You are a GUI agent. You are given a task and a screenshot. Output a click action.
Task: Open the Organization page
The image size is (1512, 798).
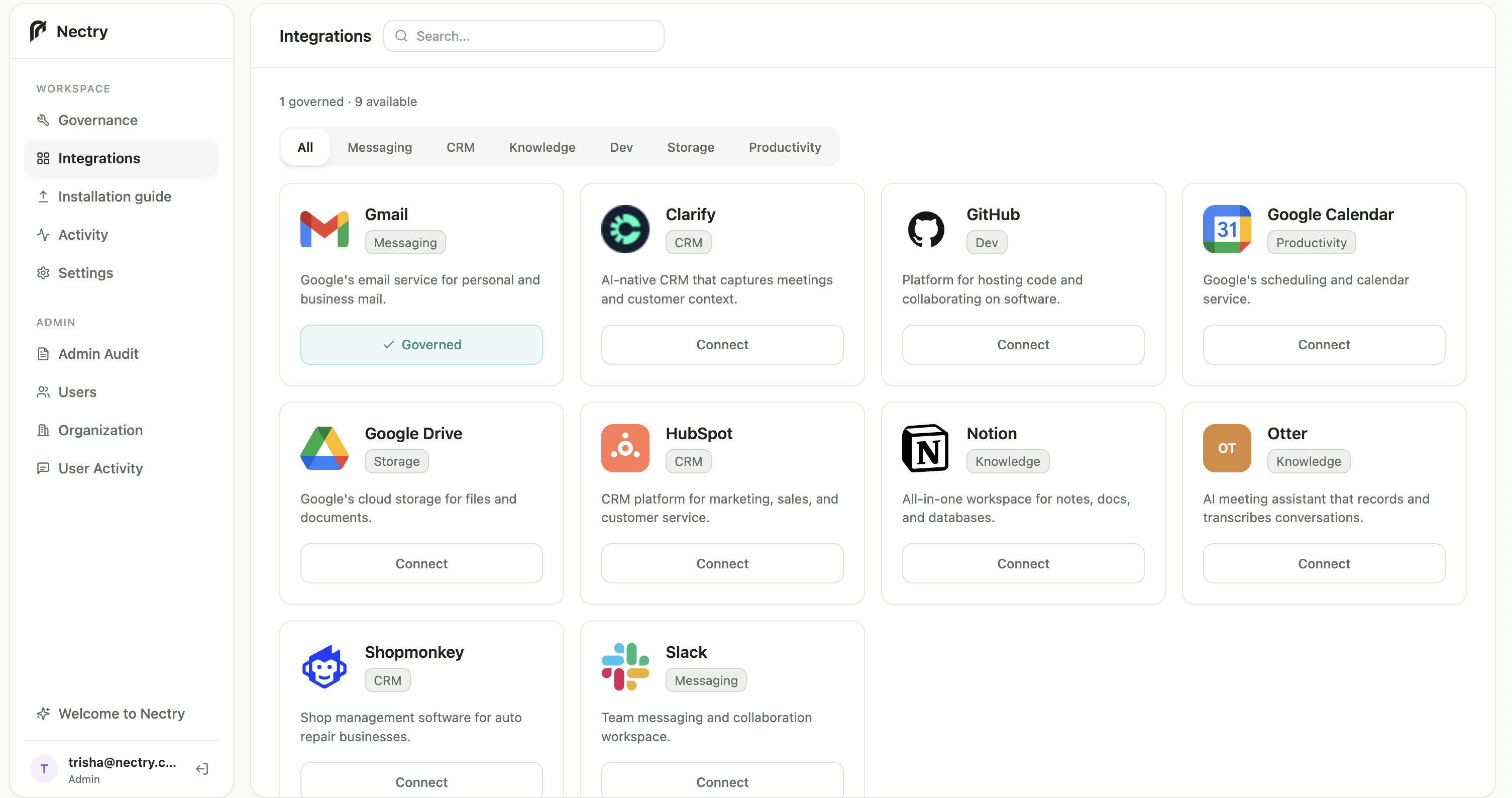pyautogui.click(x=122, y=430)
